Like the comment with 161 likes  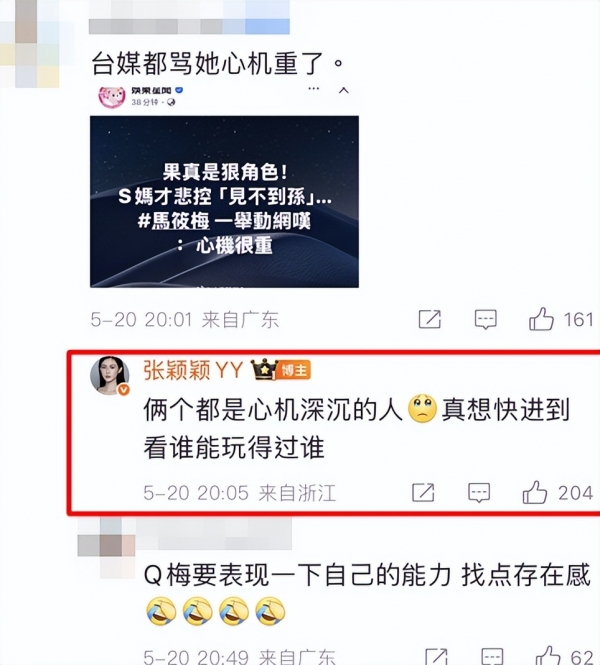click(541, 319)
